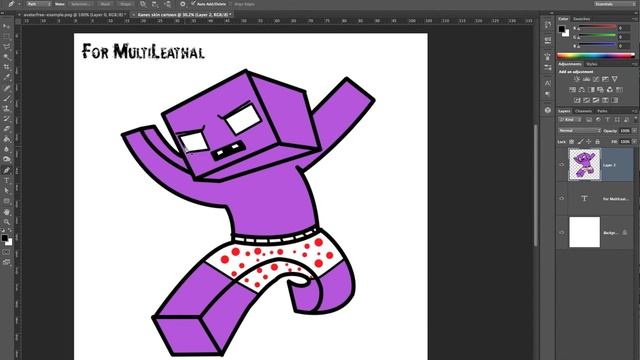Select the Eraser tool
Viewport: 640px width, 360px height.
coord(6,129)
